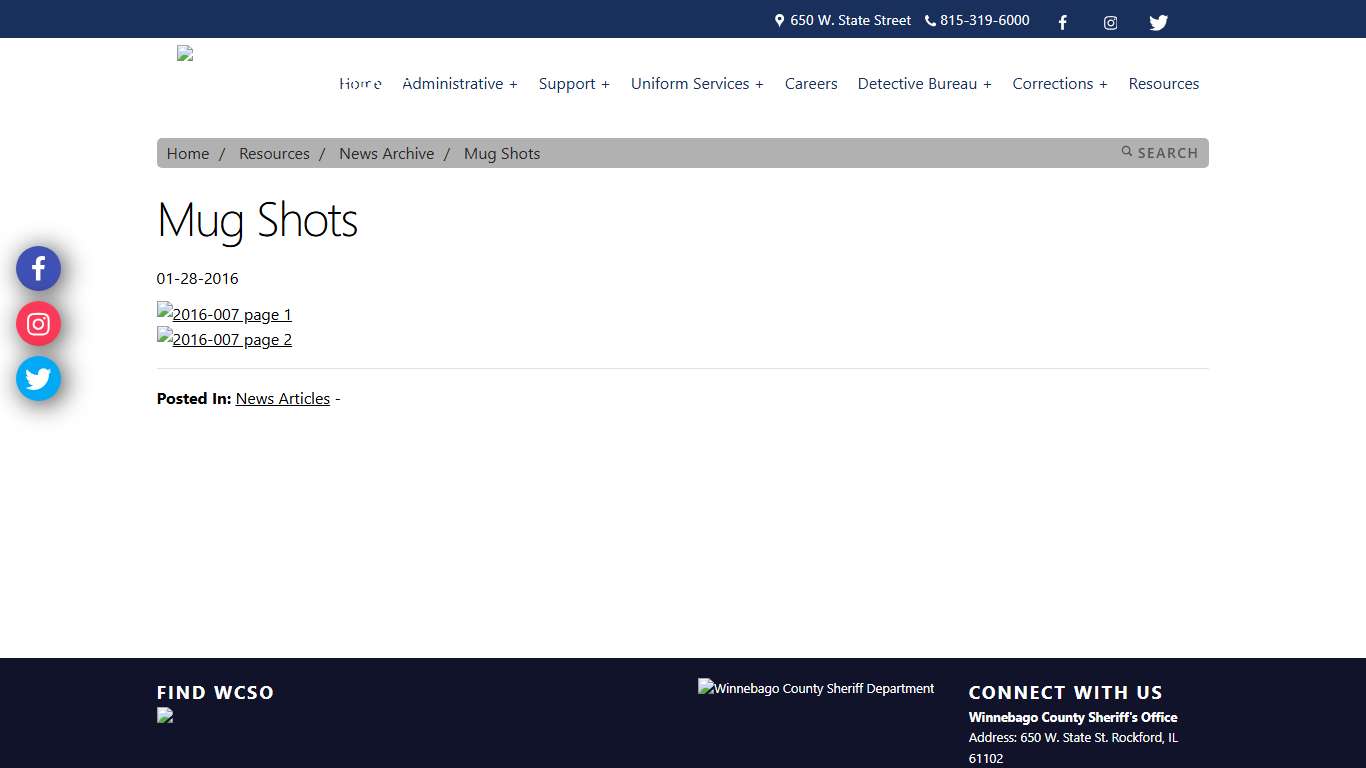
Task: Expand the Administrative menu
Action: (x=459, y=84)
